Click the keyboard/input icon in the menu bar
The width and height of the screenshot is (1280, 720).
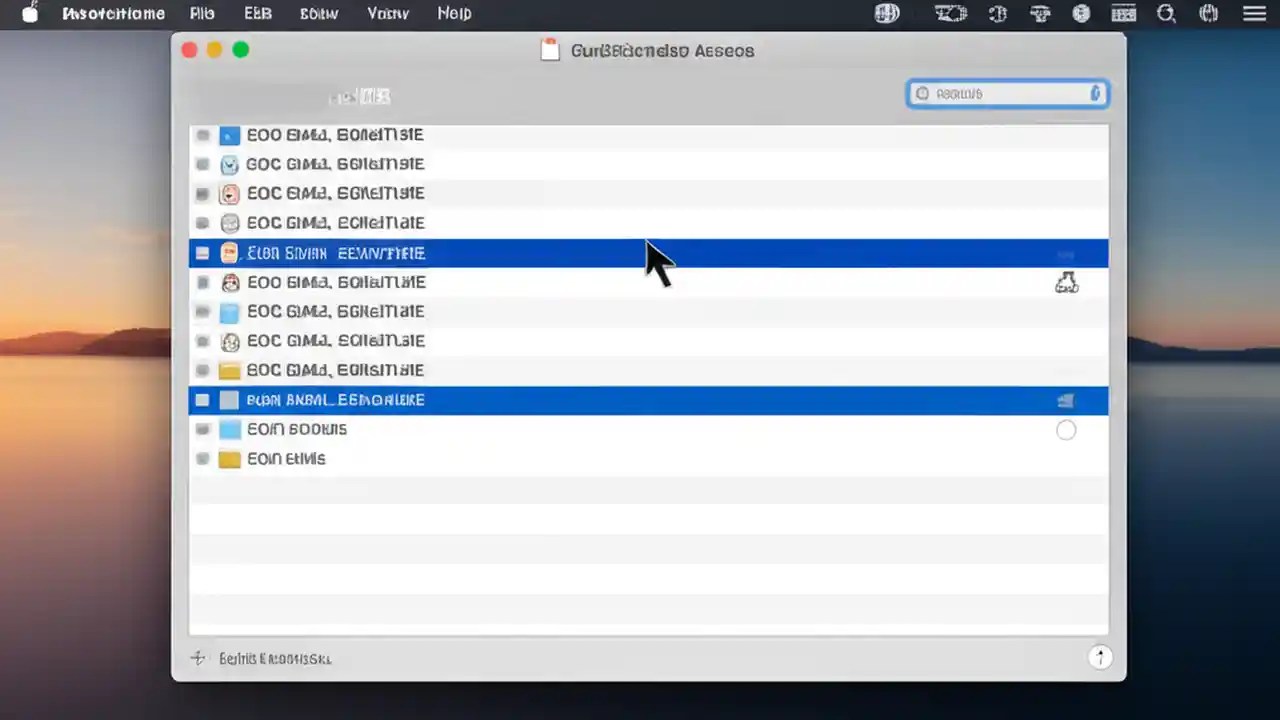click(1123, 13)
